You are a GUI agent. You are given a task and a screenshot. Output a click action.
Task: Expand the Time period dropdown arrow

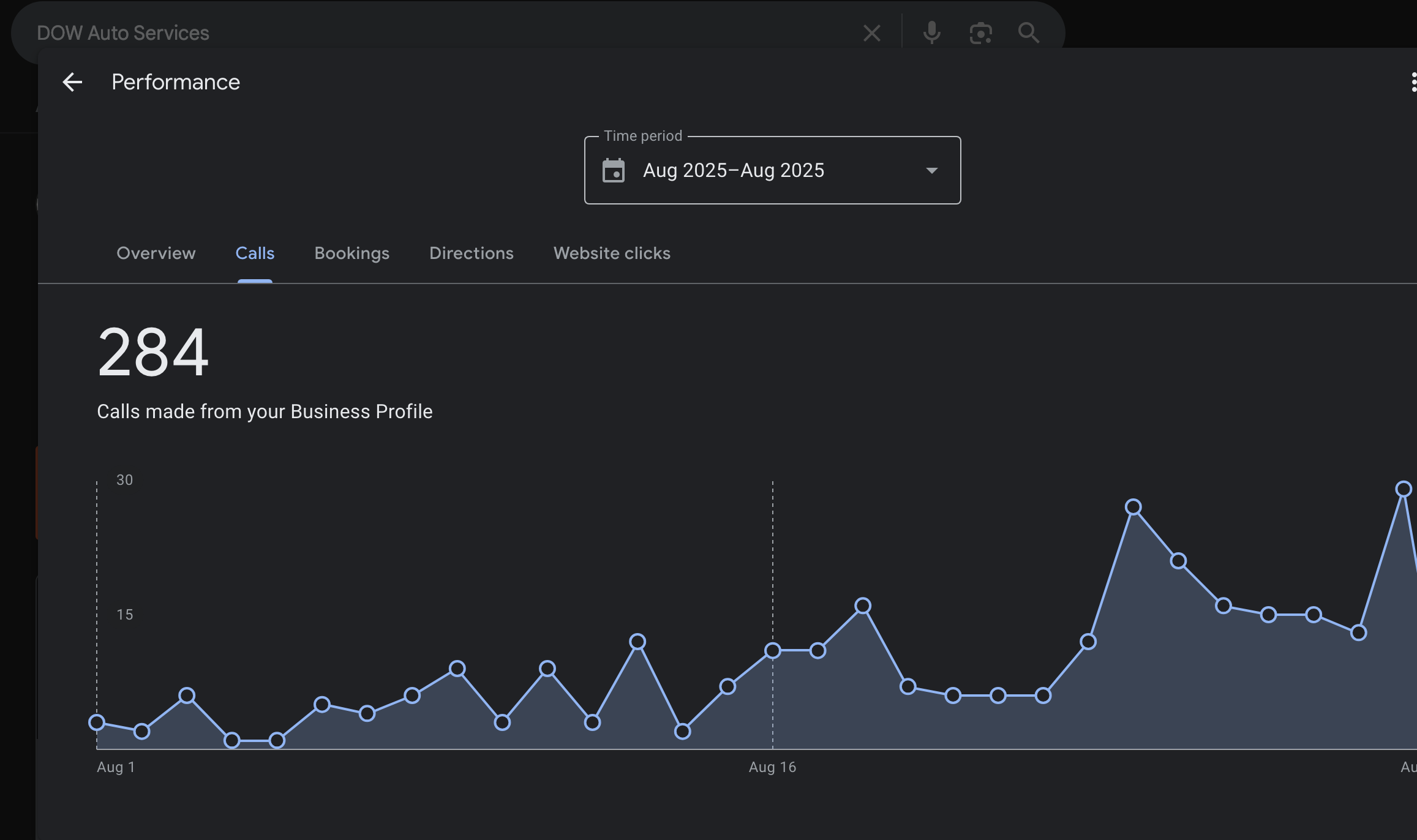[931, 171]
